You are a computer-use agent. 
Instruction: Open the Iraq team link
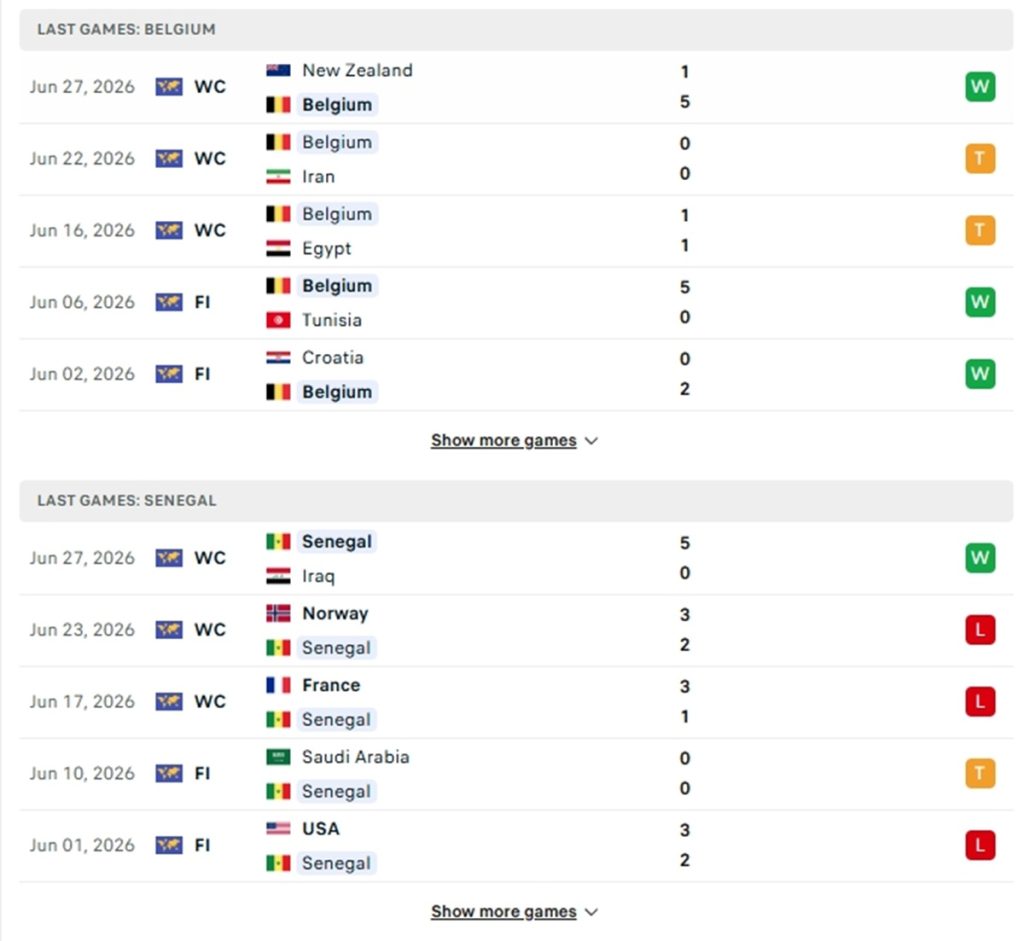coord(318,576)
